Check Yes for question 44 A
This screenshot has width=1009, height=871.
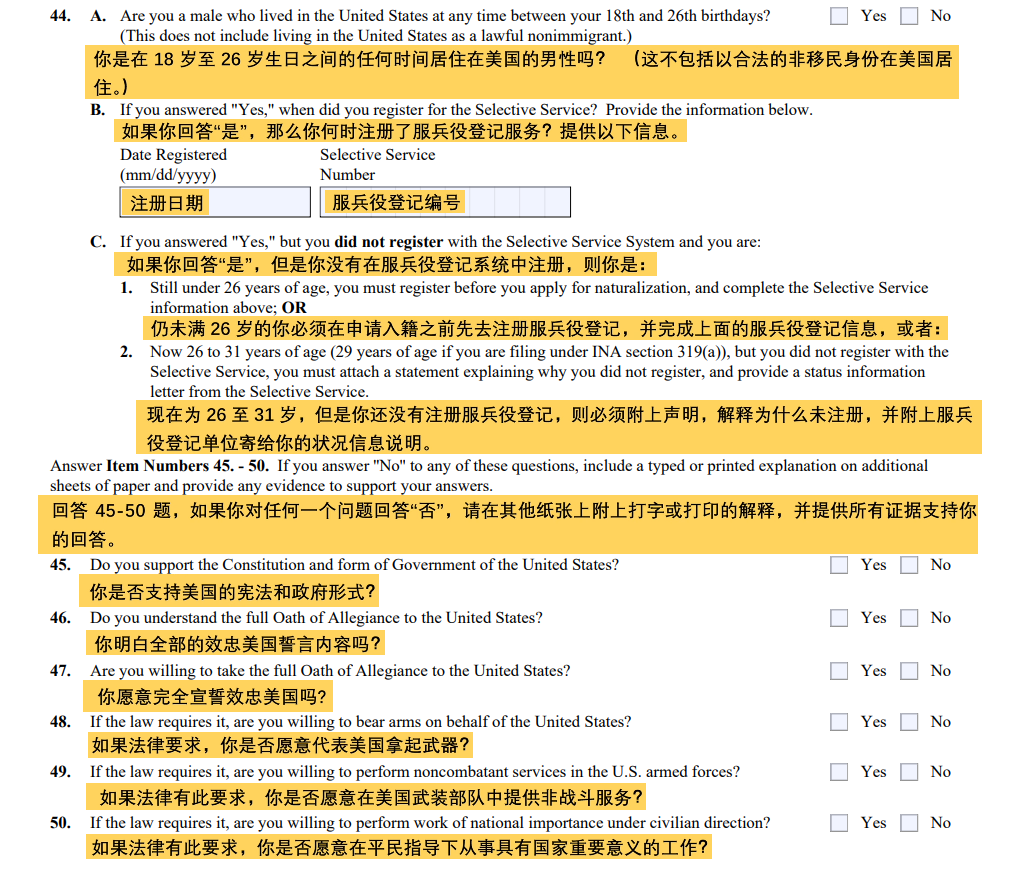[x=840, y=16]
